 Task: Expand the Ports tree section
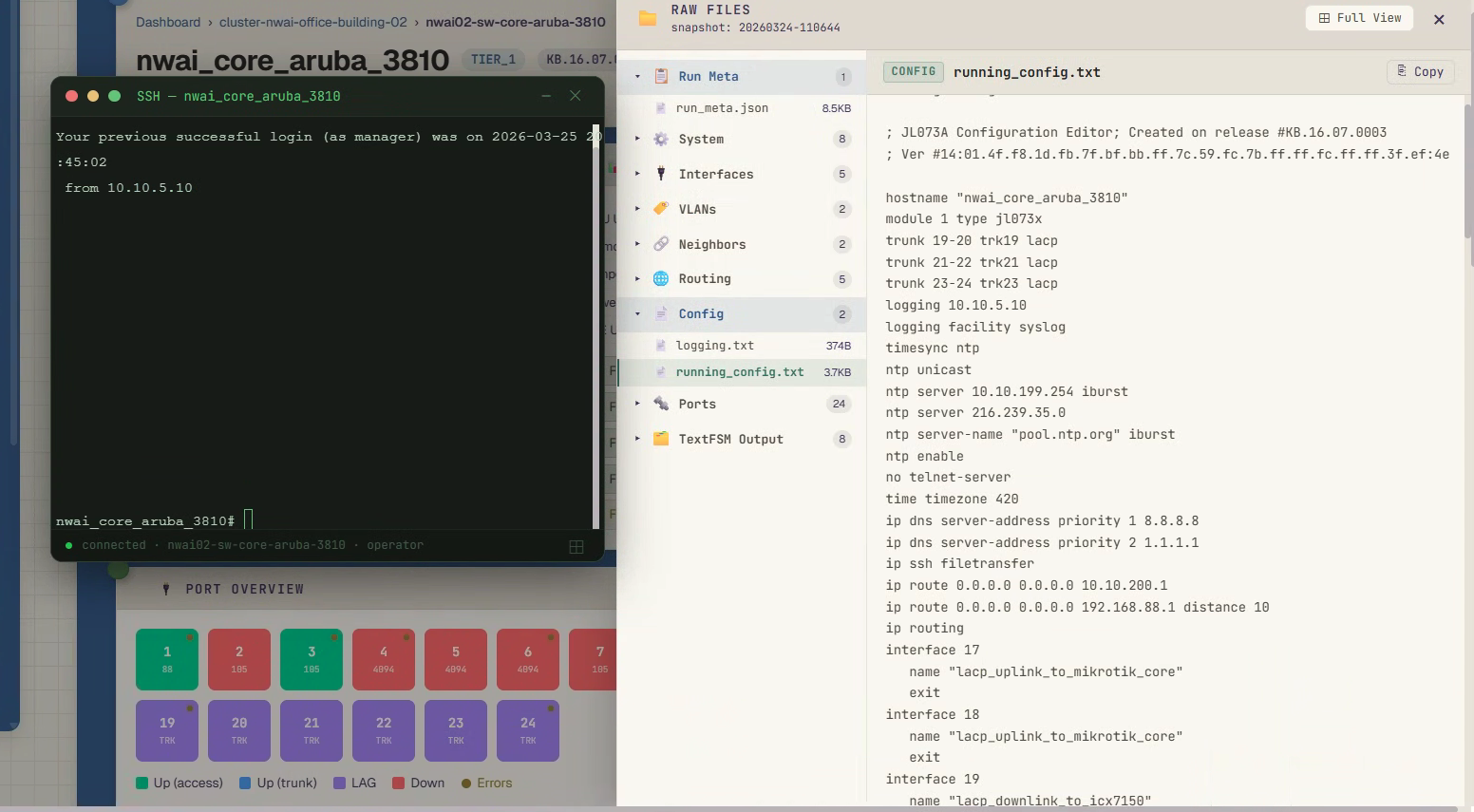(637, 404)
